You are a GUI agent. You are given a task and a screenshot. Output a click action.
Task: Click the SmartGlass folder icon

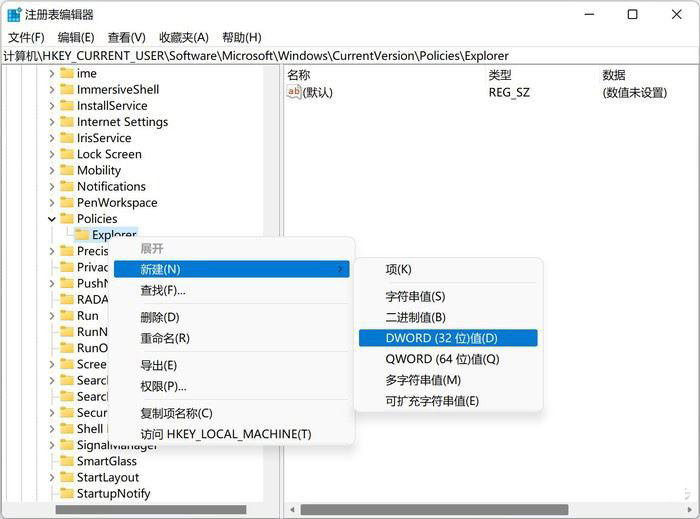coord(67,461)
